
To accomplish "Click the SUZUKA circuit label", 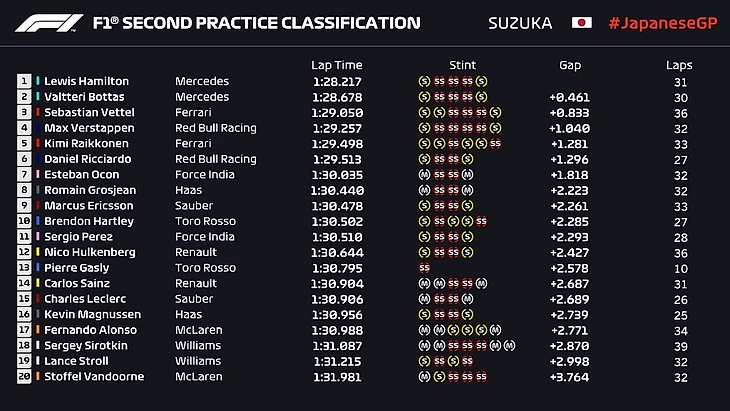I will pyautogui.click(x=520, y=22).
